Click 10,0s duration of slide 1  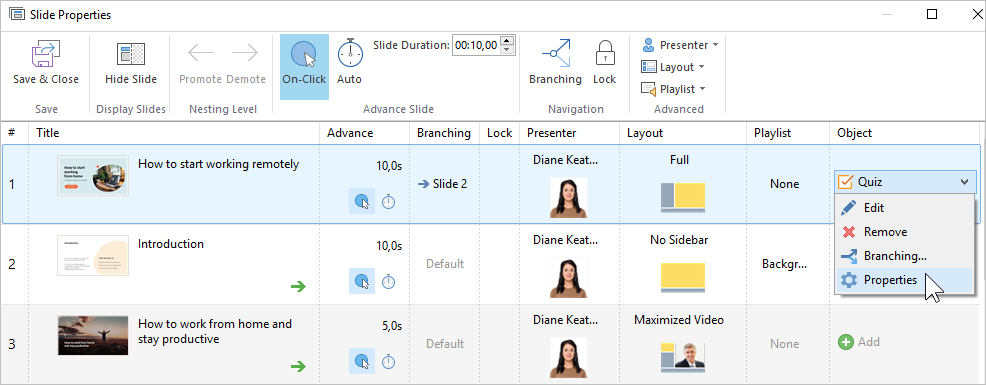(x=389, y=166)
